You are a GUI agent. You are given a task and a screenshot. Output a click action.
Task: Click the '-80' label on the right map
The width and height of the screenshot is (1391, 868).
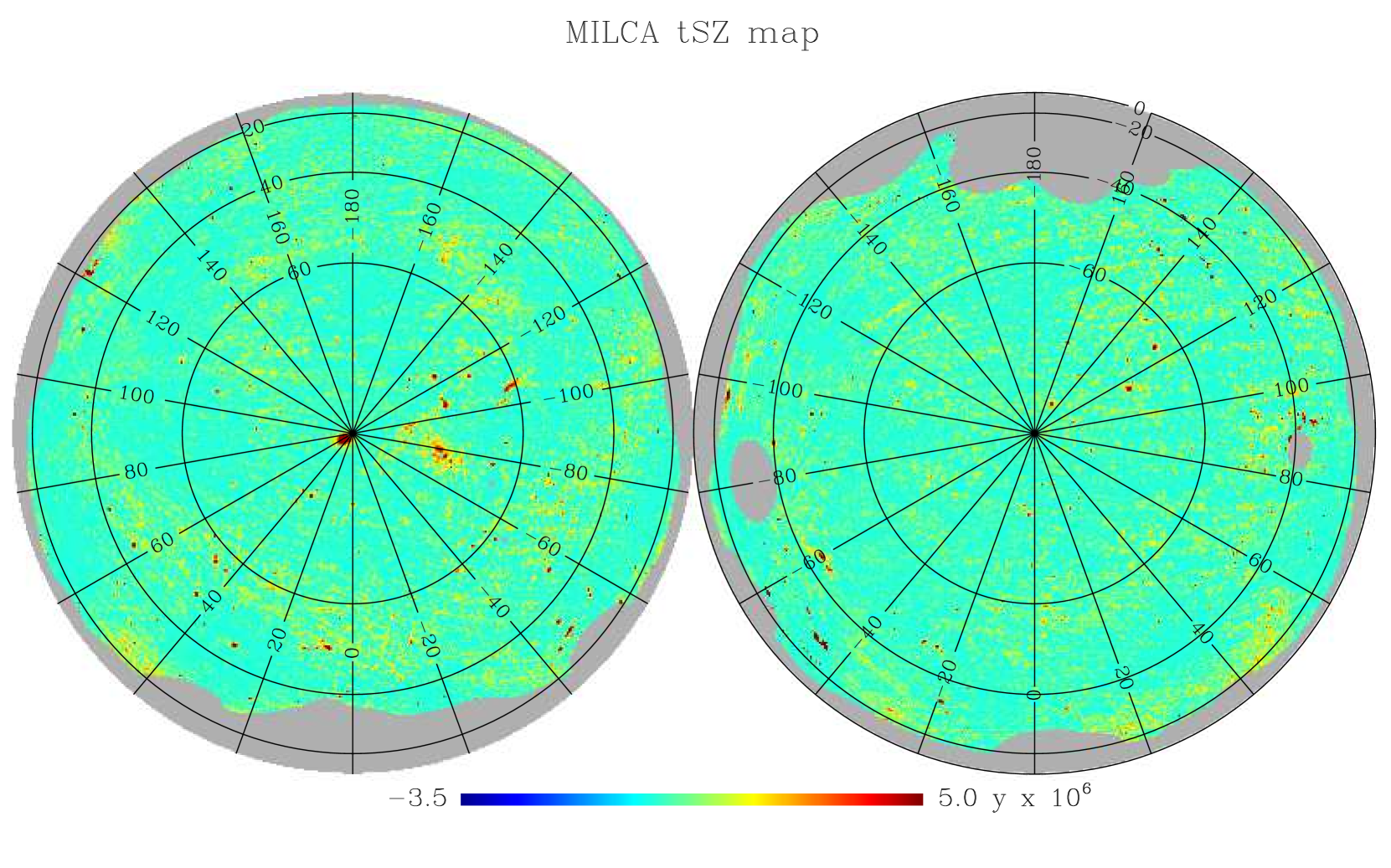778,478
